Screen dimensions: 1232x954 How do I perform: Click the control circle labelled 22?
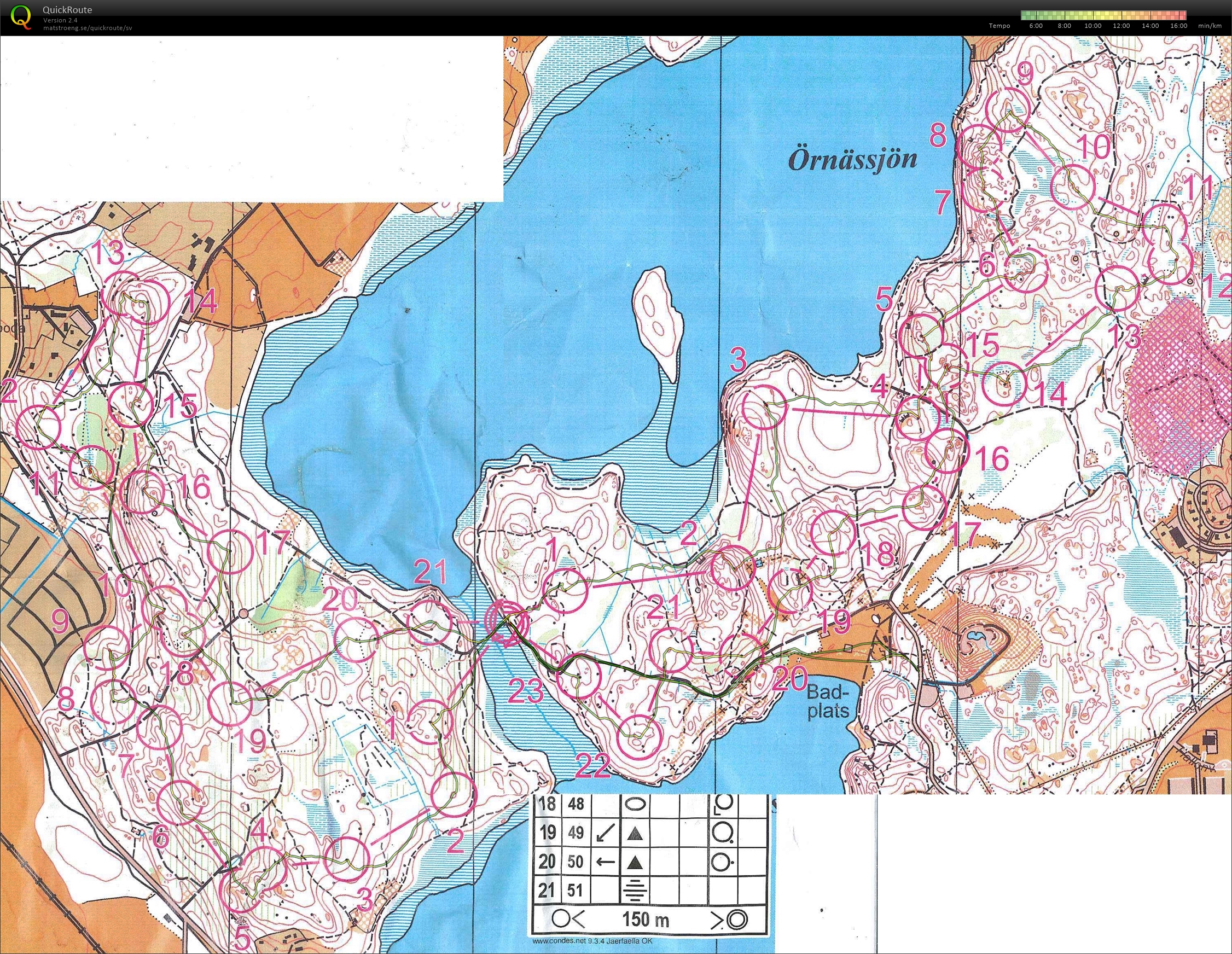[x=640, y=737]
